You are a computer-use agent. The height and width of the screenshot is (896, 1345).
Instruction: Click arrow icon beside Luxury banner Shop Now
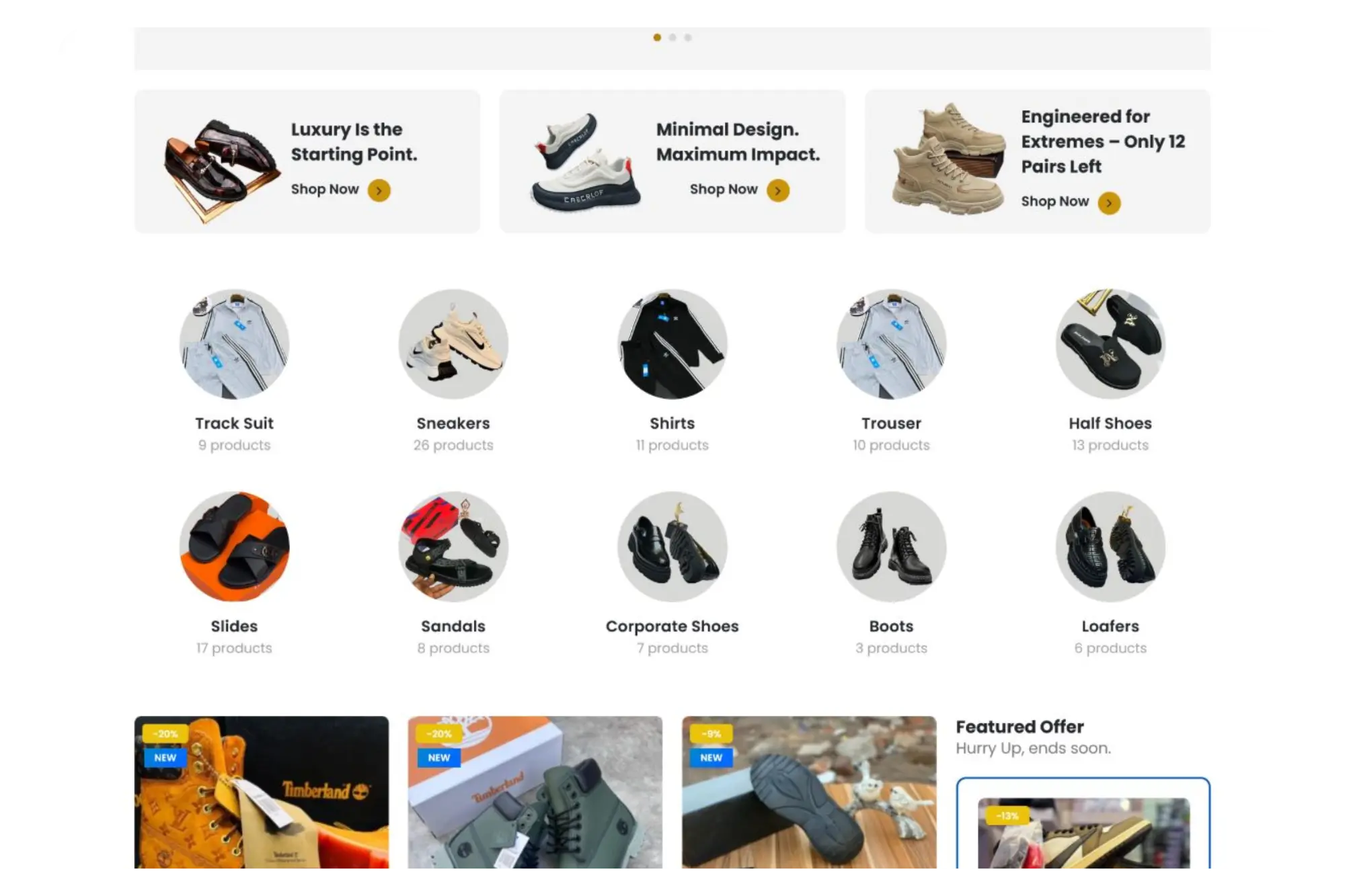(379, 191)
